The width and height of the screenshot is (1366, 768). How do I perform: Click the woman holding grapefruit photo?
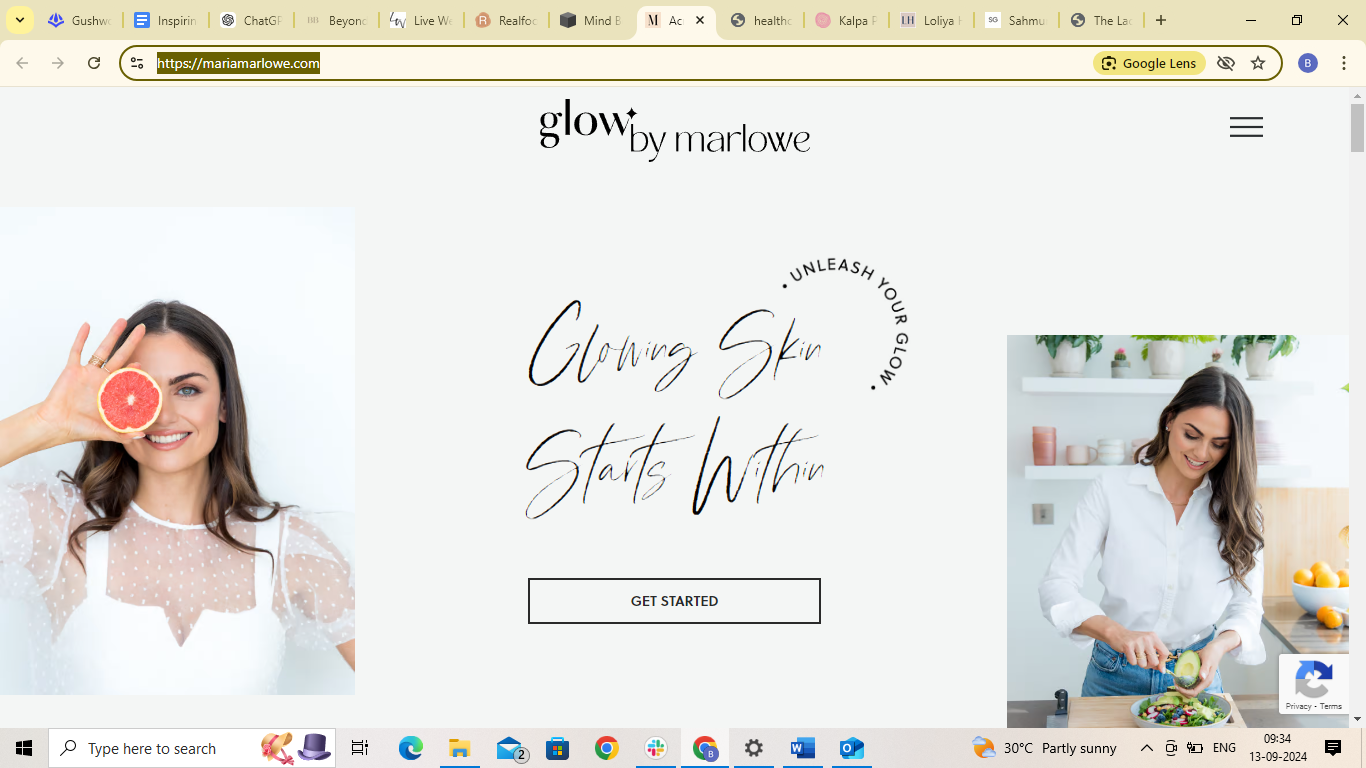[177, 451]
